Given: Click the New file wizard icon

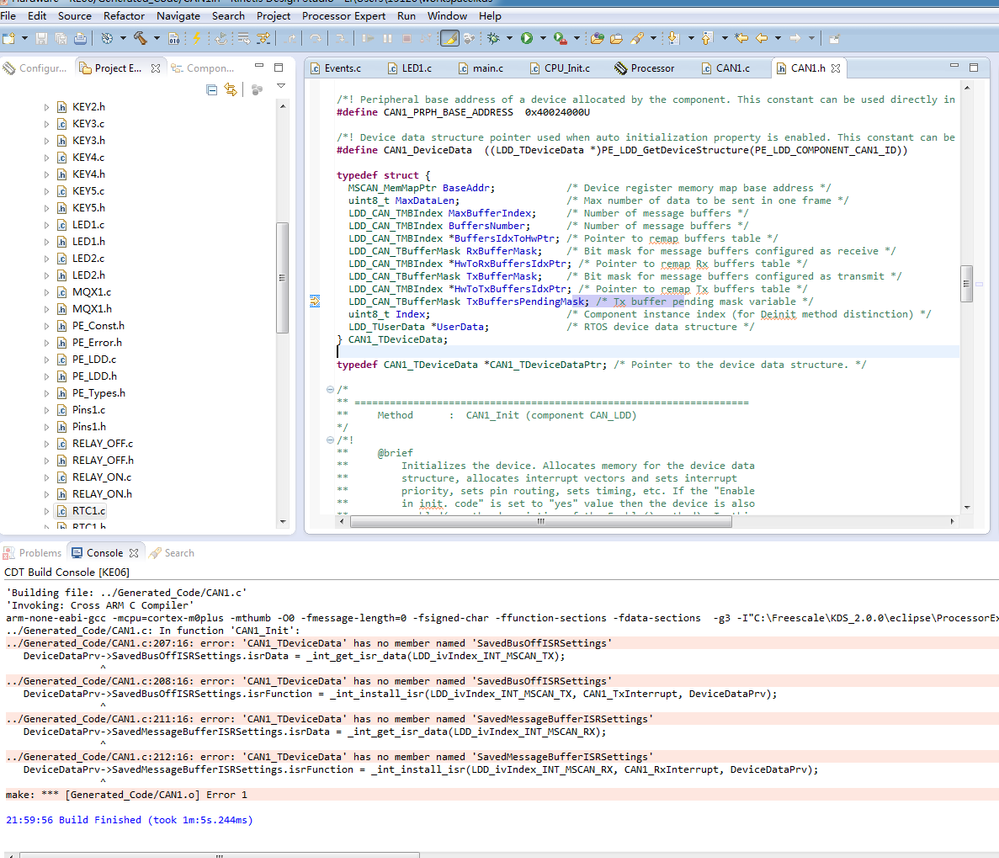Looking at the screenshot, I should click(9, 38).
